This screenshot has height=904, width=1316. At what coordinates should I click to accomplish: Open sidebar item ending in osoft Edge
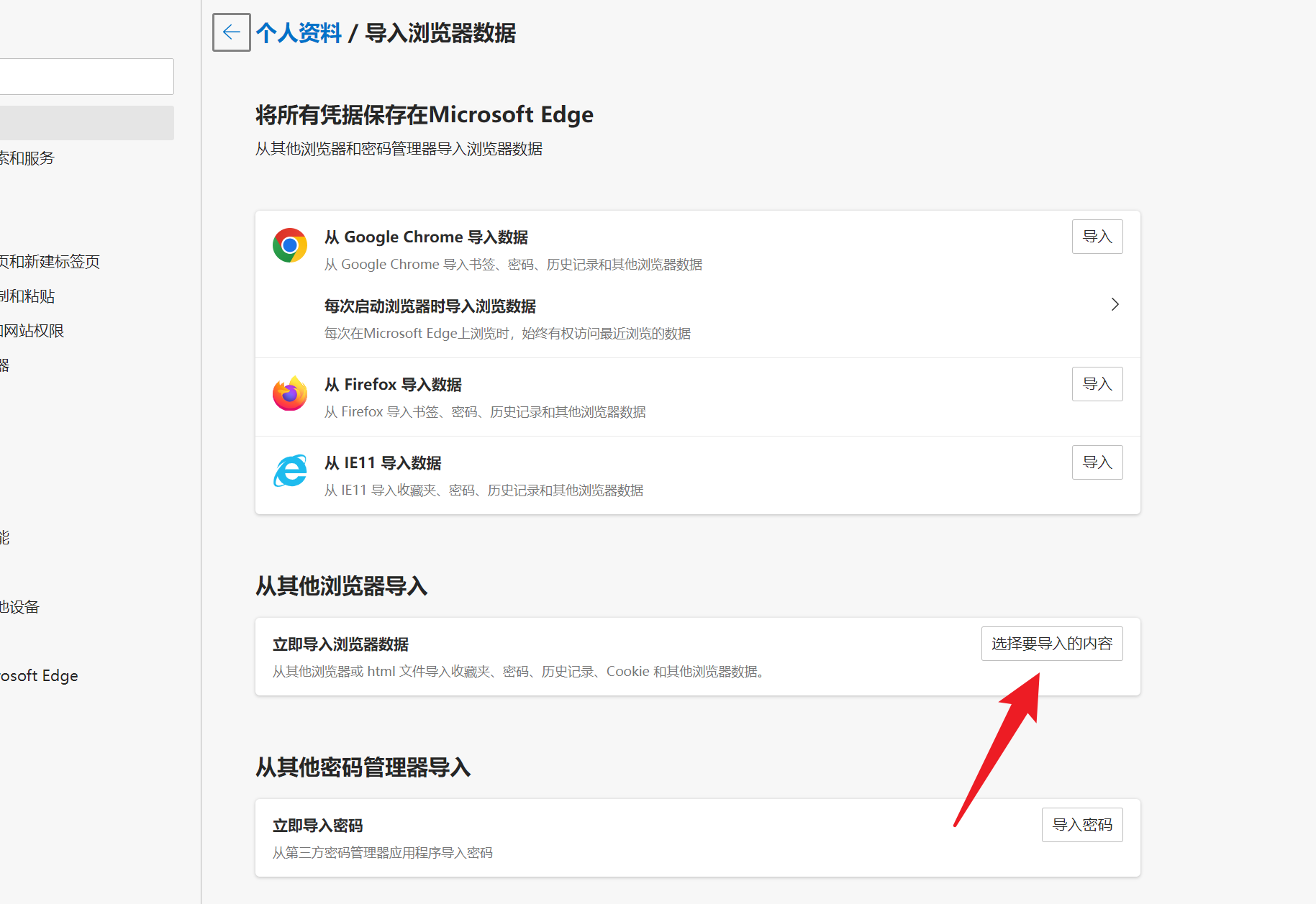(x=39, y=676)
